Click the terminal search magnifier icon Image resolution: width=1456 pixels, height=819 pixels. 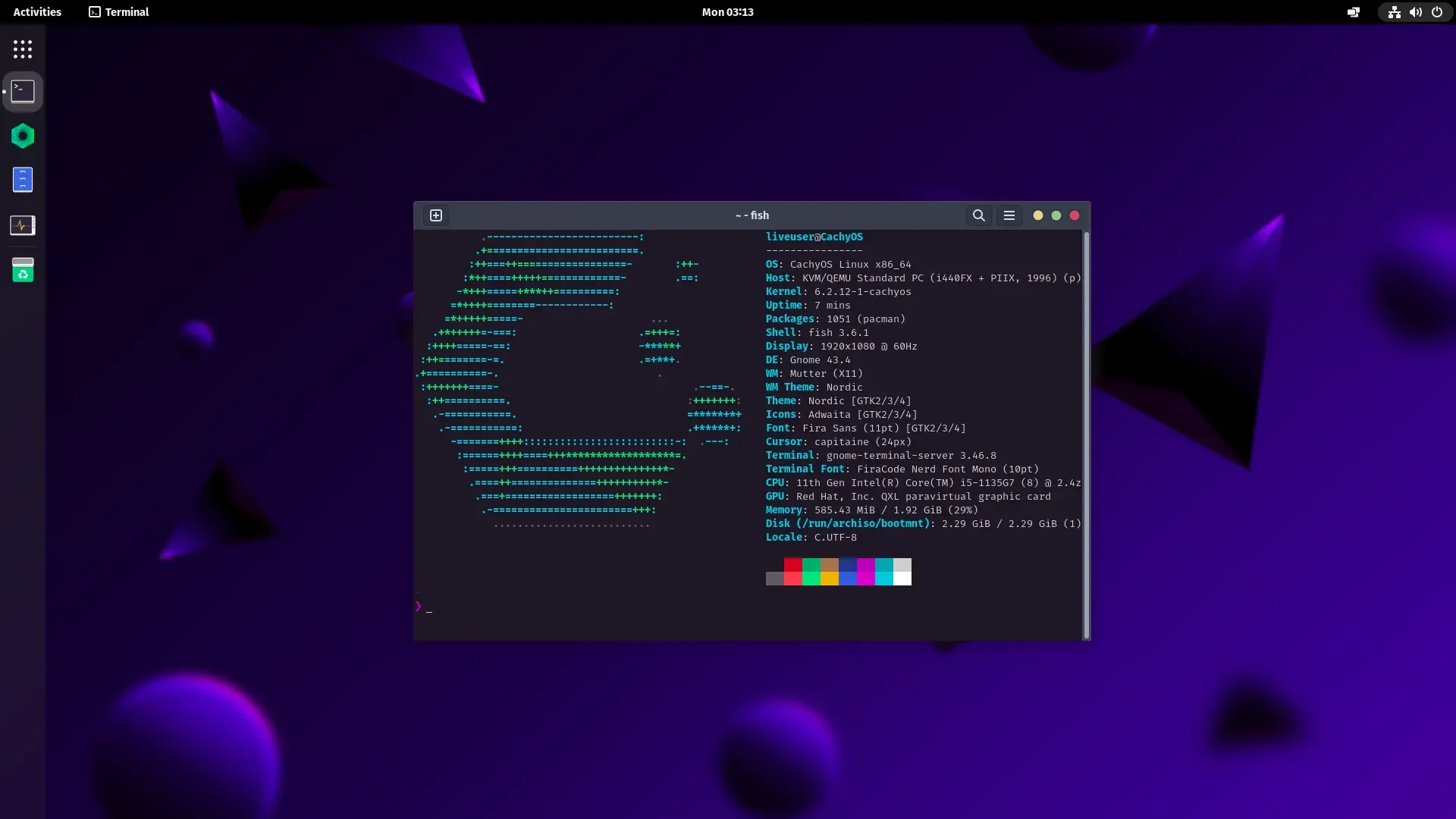(x=979, y=215)
